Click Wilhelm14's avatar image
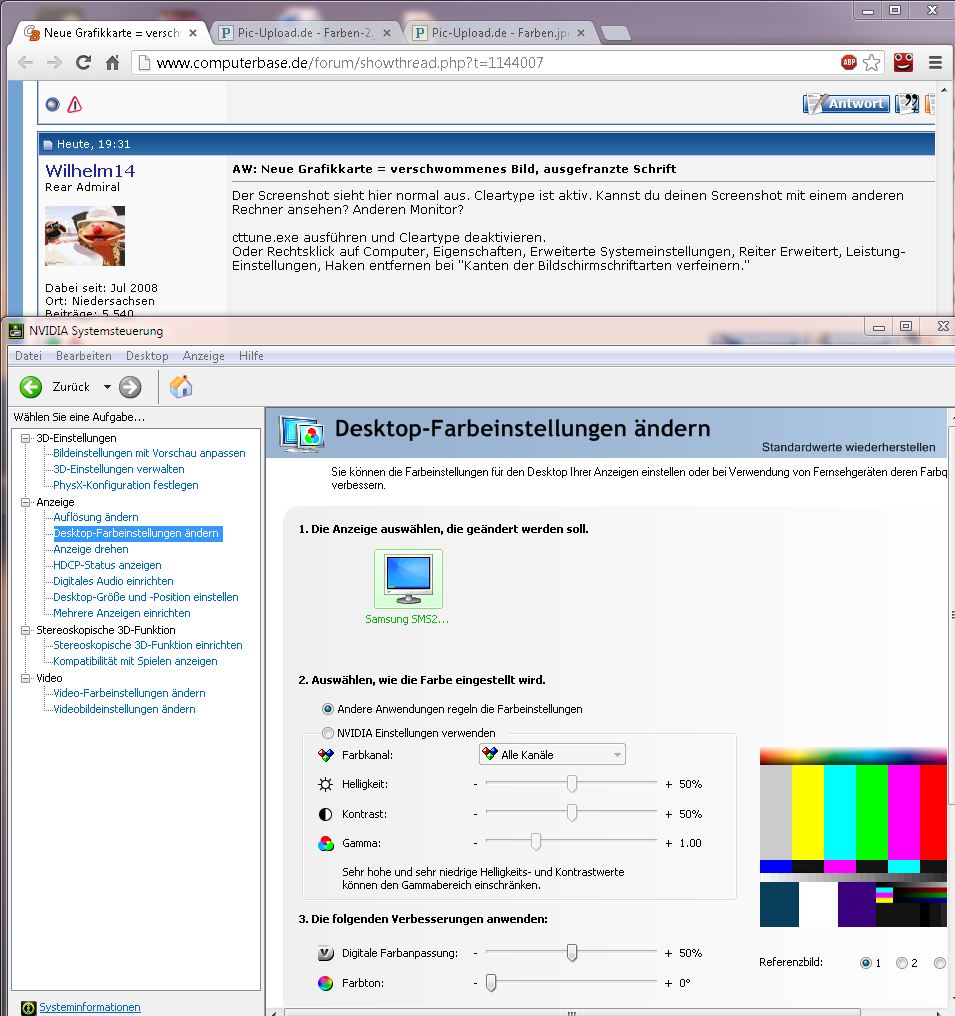955x1016 pixels. pos(85,236)
